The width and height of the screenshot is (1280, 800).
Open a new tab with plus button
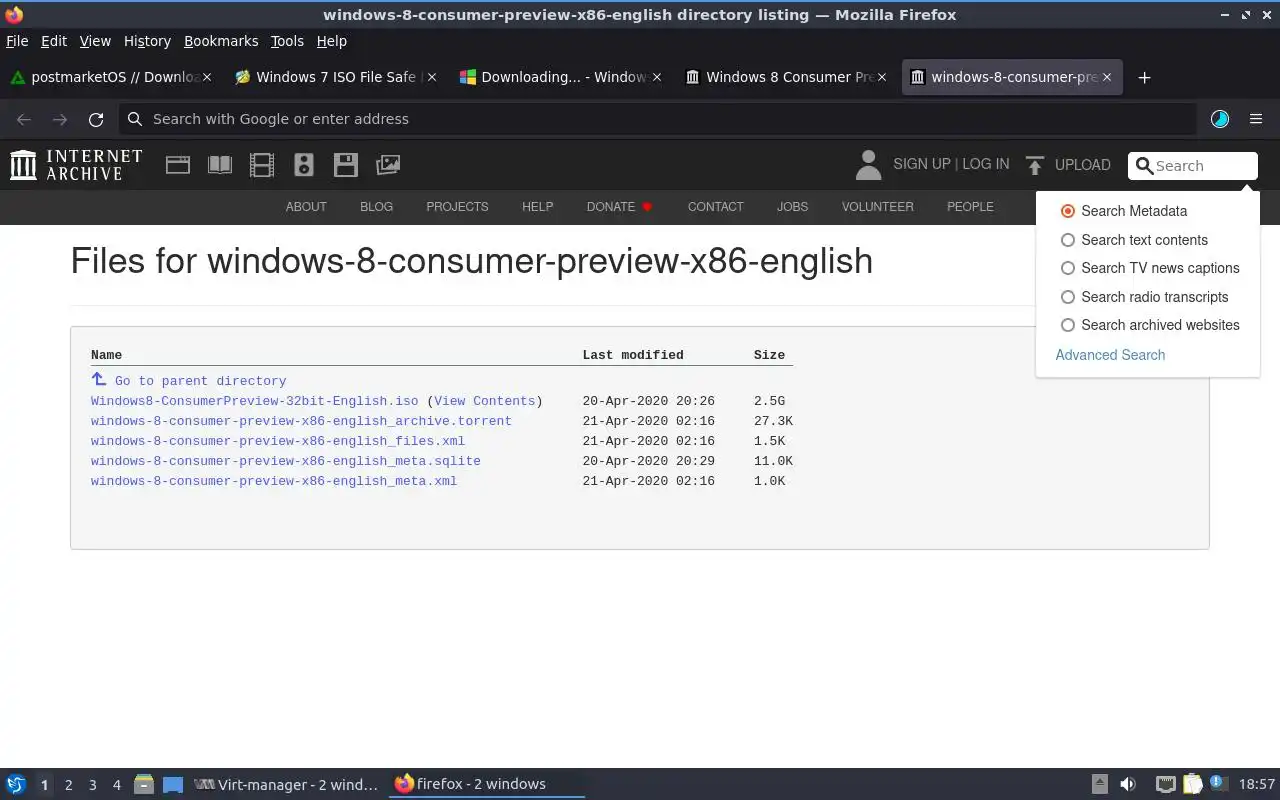1145,78
